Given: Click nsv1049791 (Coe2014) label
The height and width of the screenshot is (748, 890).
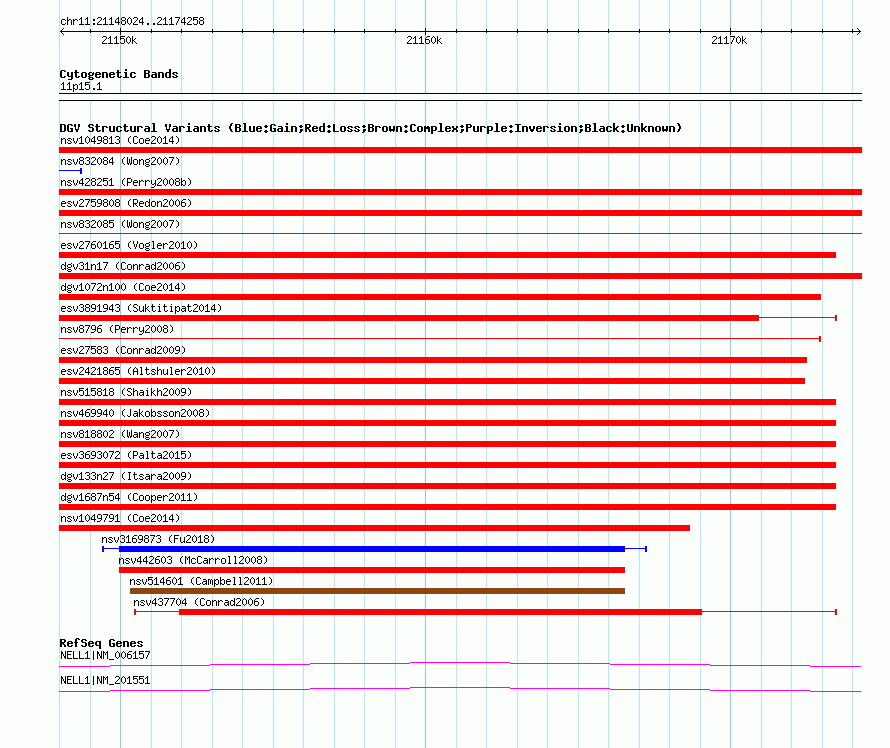Looking at the screenshot, I should click(120, 518).
